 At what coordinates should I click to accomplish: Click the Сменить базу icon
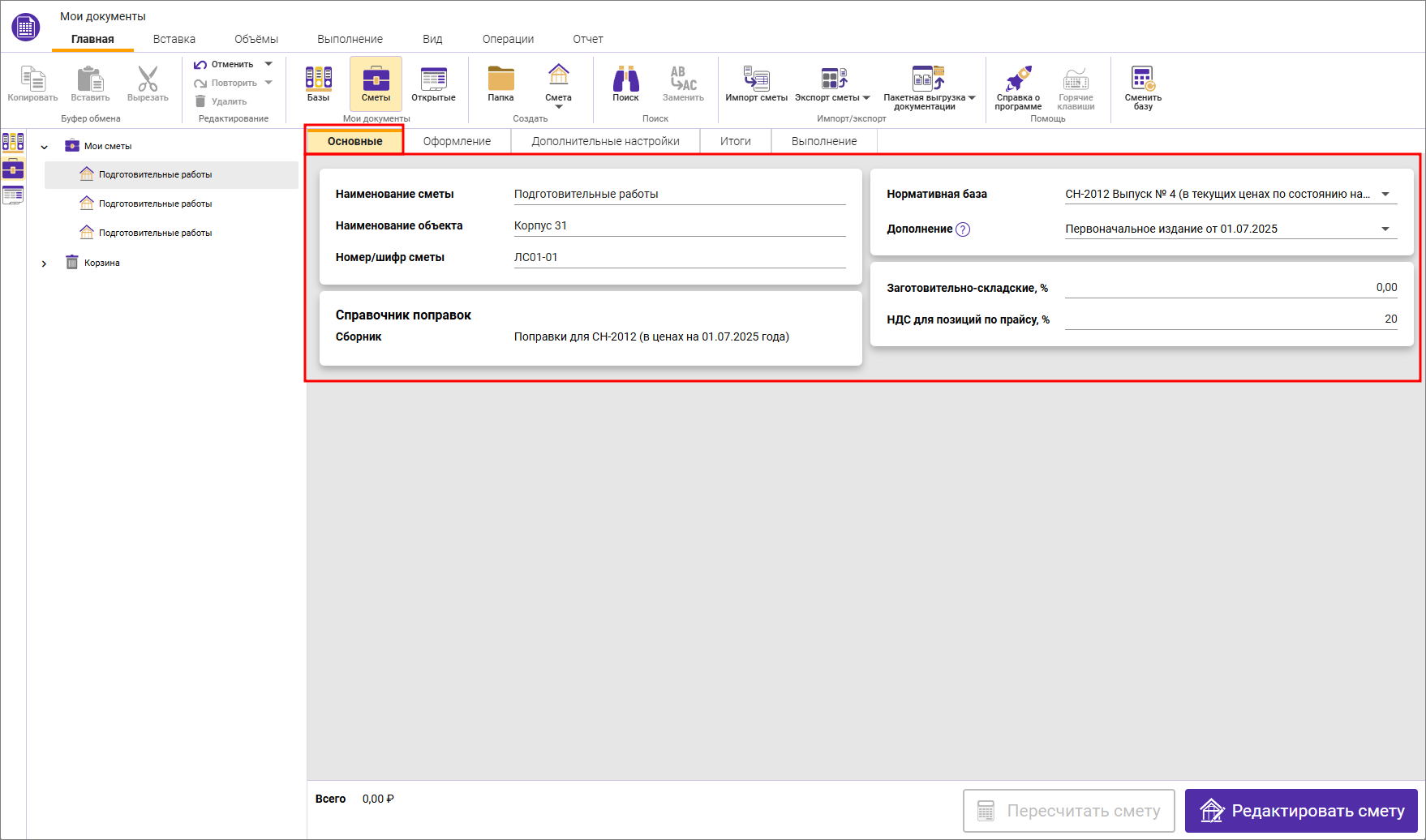1143,86
